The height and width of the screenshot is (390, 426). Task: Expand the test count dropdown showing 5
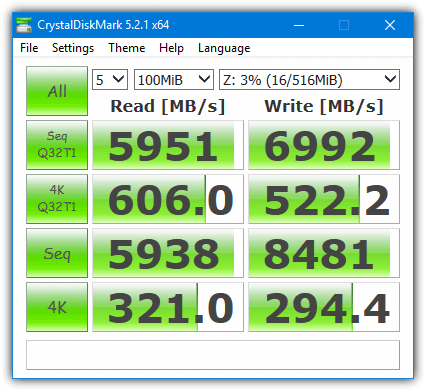tap(110, 80)
